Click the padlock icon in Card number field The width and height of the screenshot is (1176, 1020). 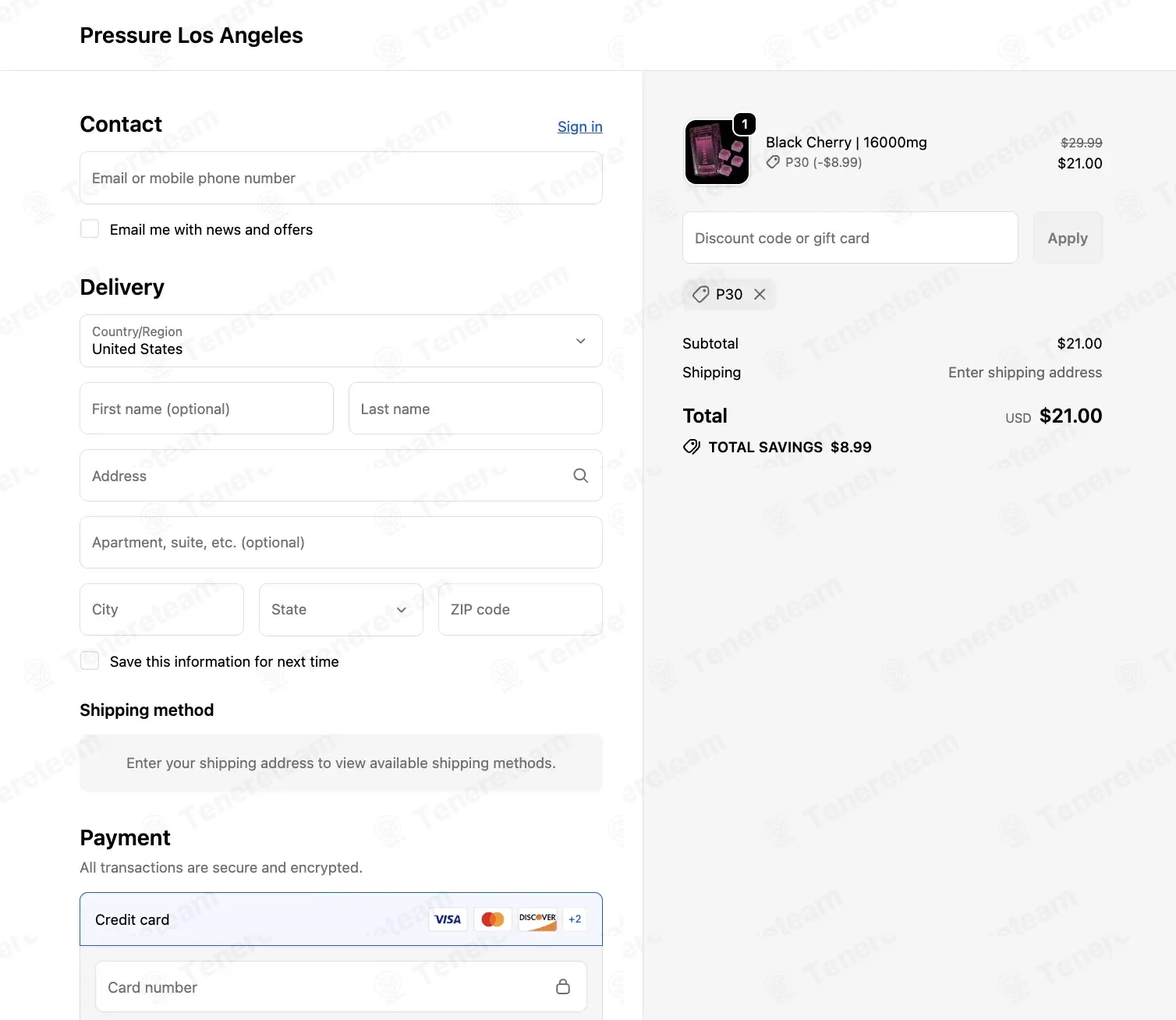(563, 986)
